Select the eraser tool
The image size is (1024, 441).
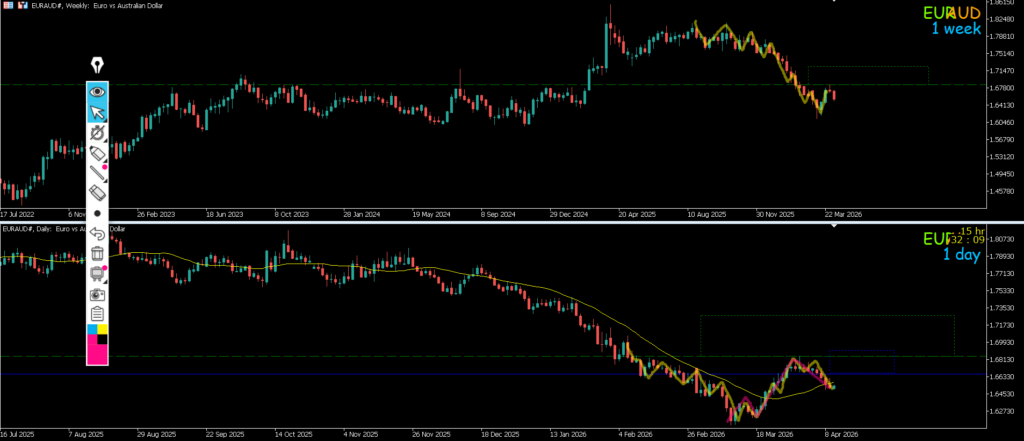[97, 192]
